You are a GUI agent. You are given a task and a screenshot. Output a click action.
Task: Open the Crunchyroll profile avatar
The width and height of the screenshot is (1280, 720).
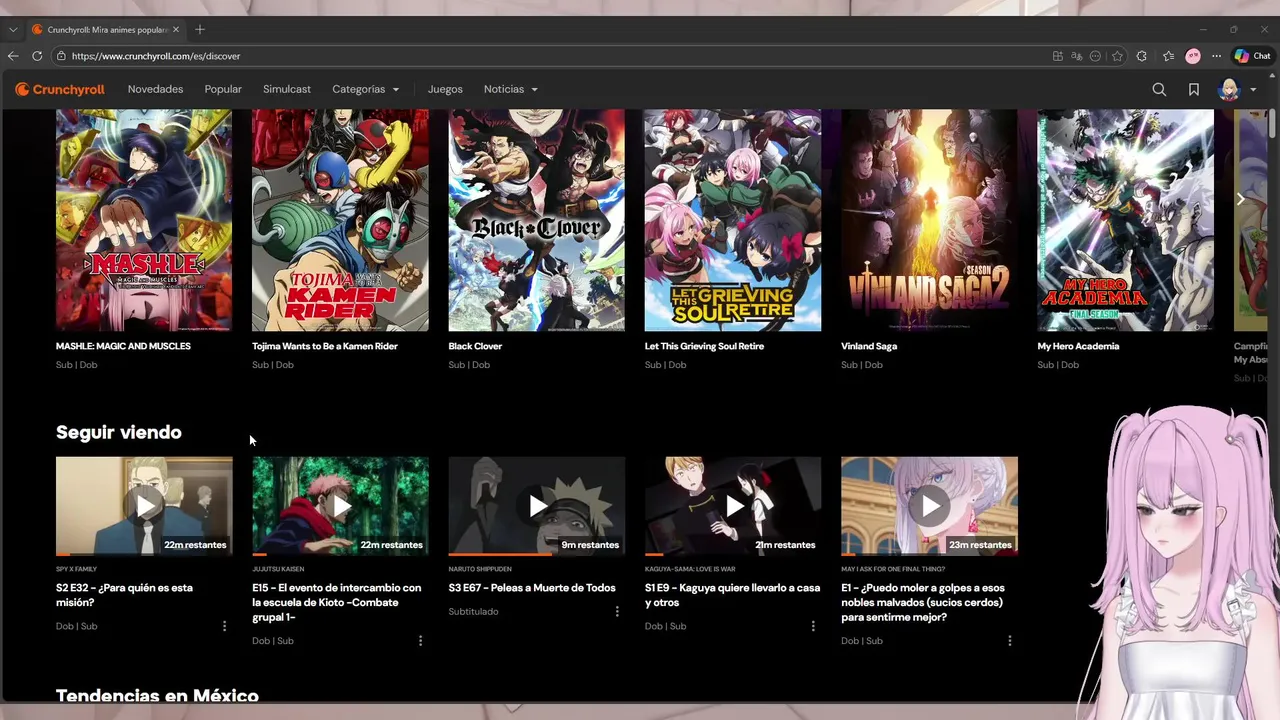point(1229,89)
